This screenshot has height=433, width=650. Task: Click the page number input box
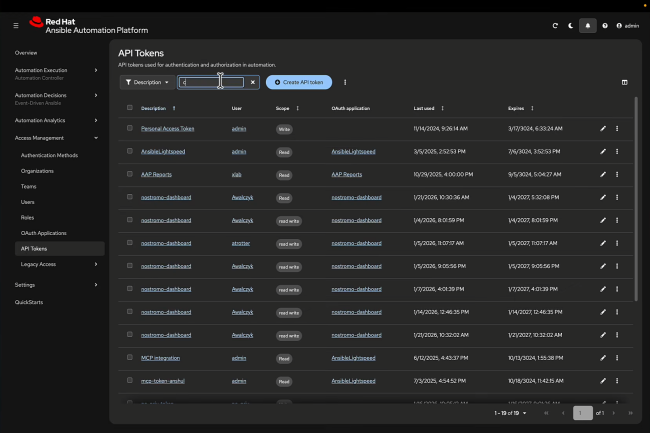[582, 413]
